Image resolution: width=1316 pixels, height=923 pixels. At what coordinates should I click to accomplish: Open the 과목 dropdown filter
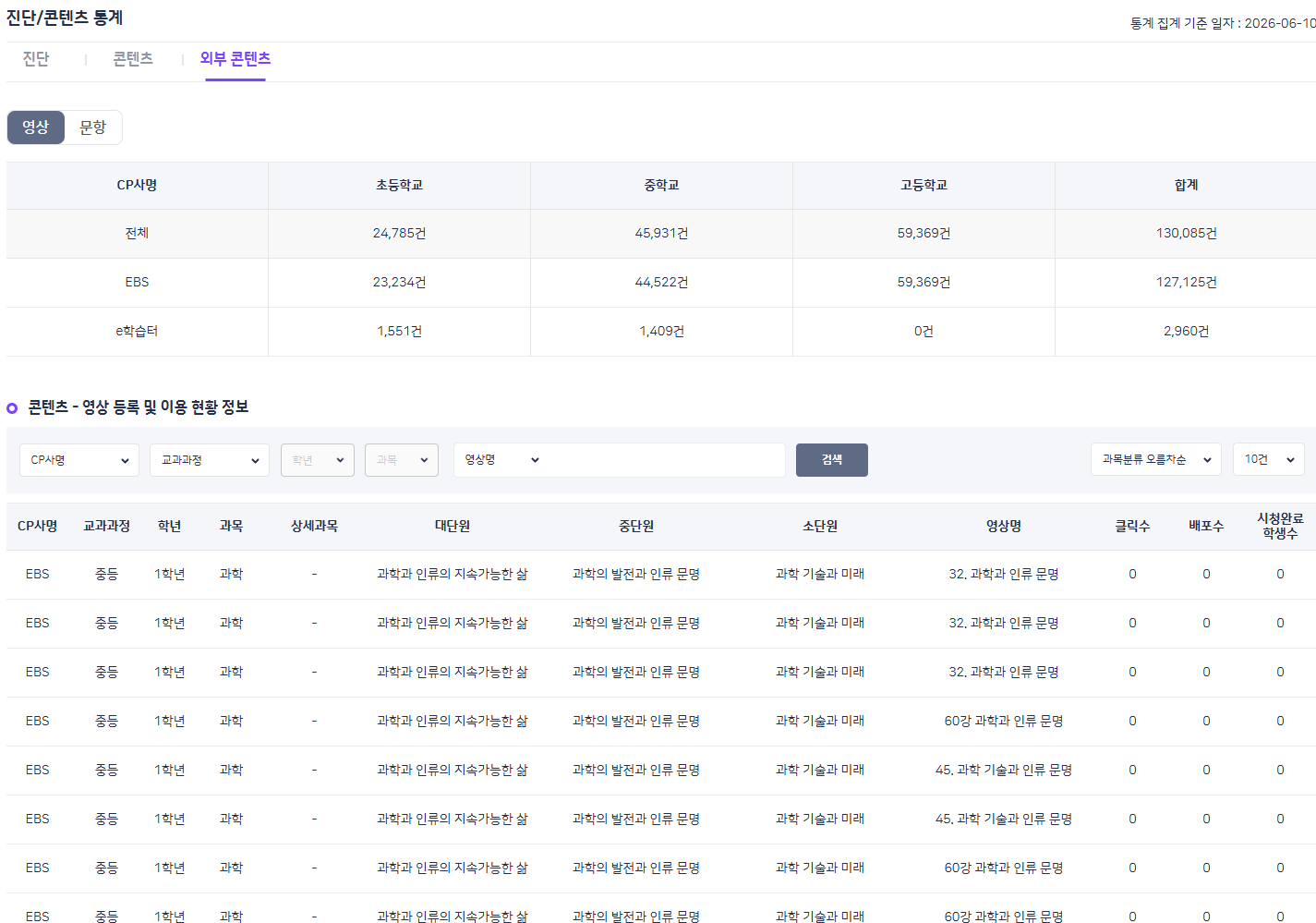[402, 460]
